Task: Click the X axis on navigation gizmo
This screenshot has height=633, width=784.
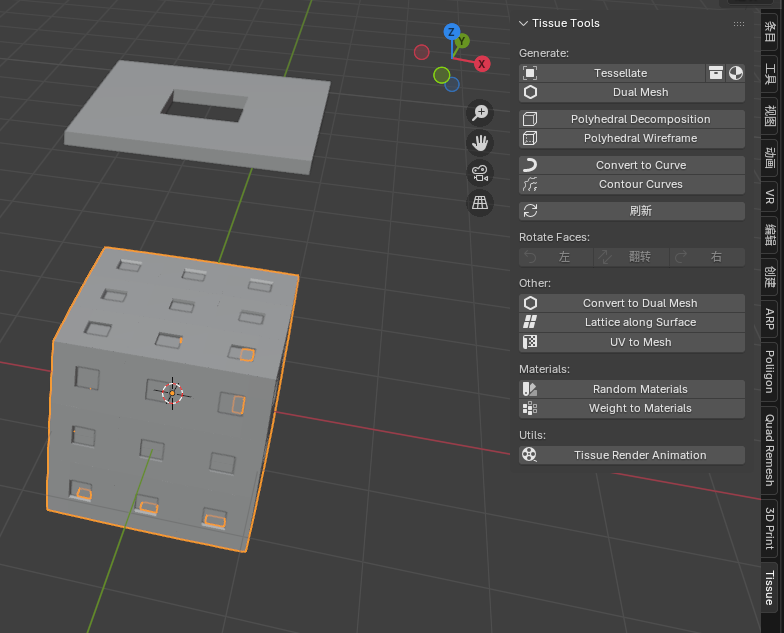Action: [482, 64]
